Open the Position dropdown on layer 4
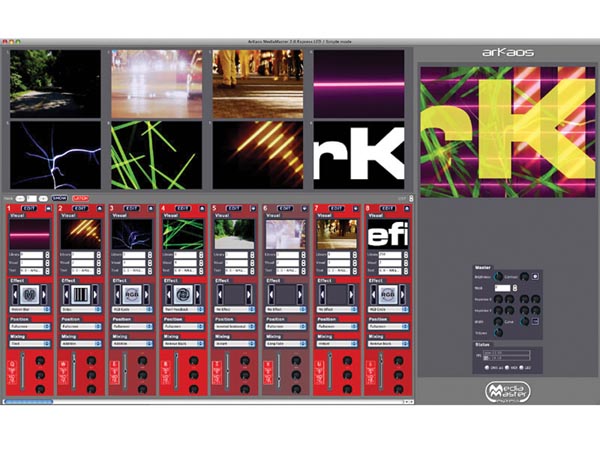 pos(183,326)
